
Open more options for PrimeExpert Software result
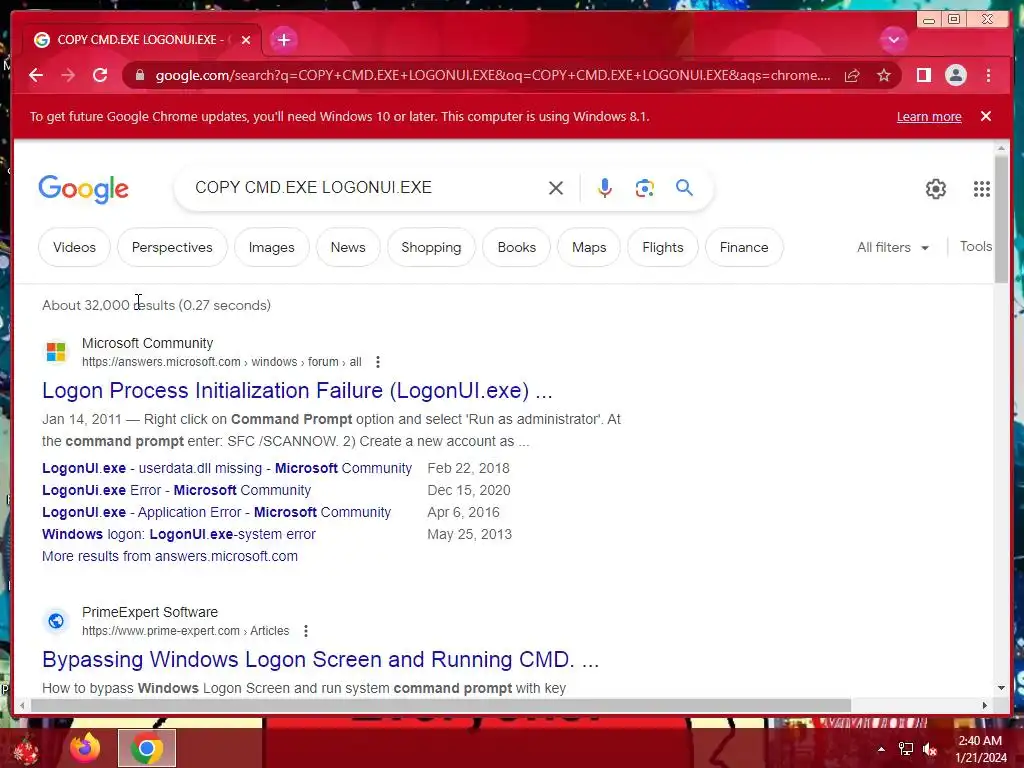coord(306,631)
